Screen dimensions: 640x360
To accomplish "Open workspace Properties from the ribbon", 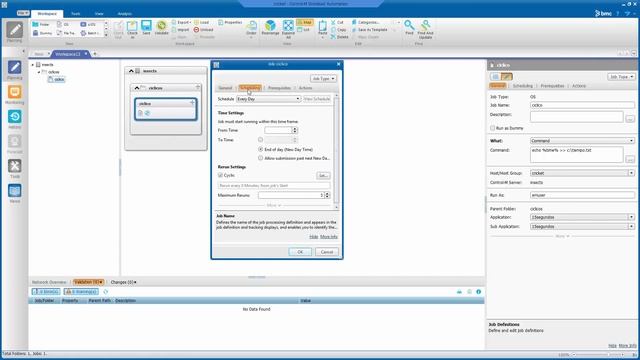I will pos(230,22).
